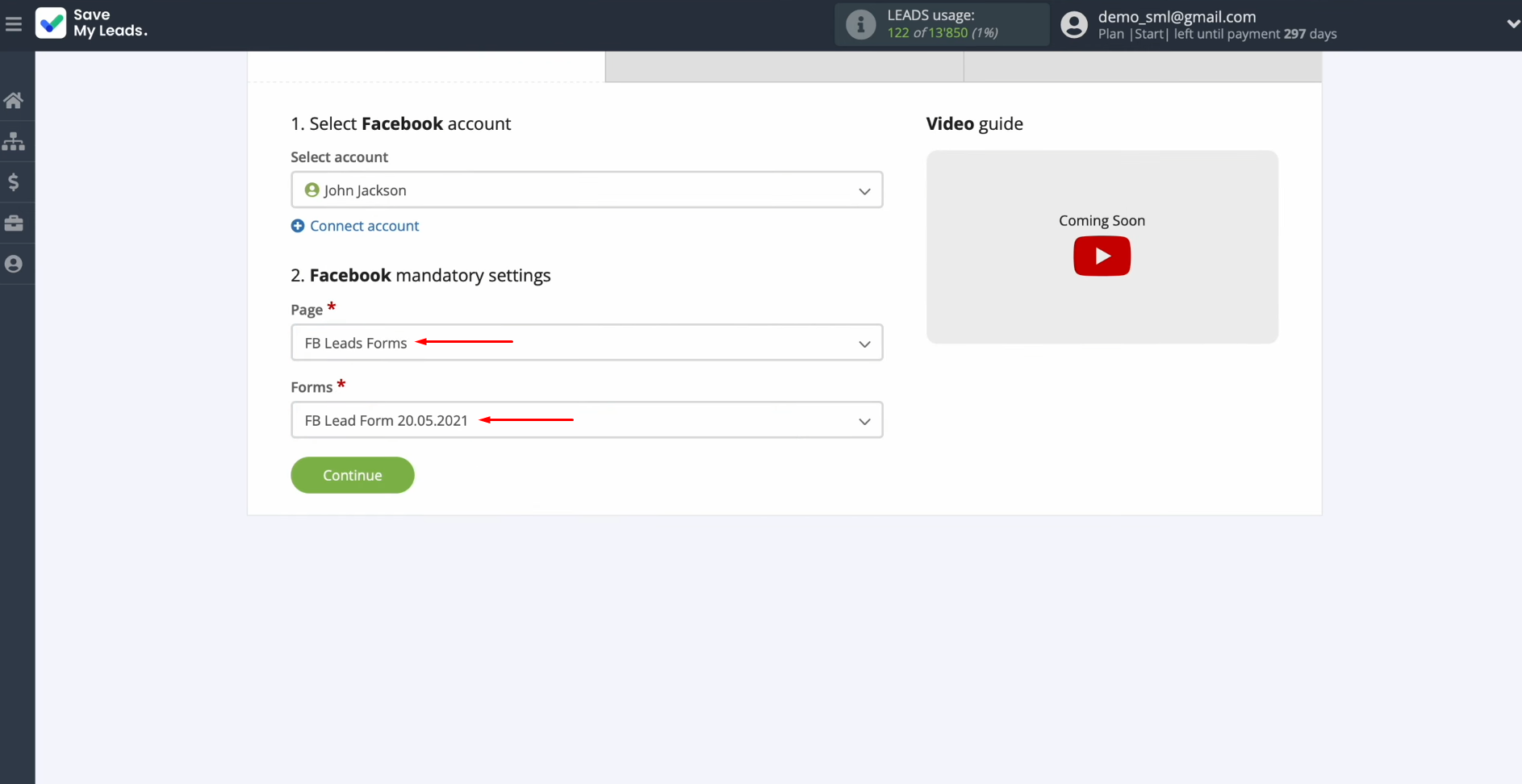Click the account avatar icon in header

tap(1074, 24)
